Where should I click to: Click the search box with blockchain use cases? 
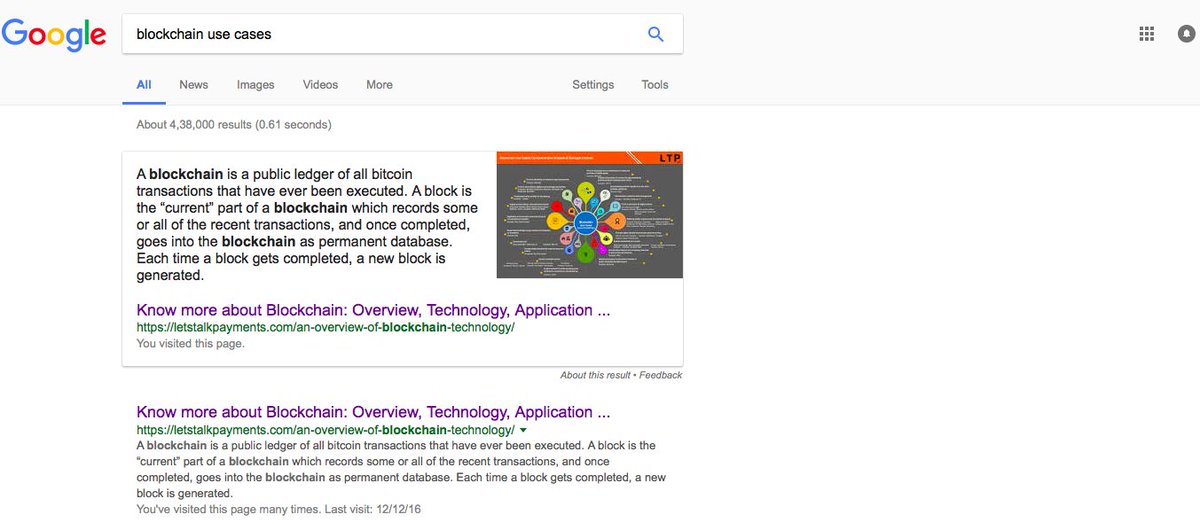click(402, 34)
